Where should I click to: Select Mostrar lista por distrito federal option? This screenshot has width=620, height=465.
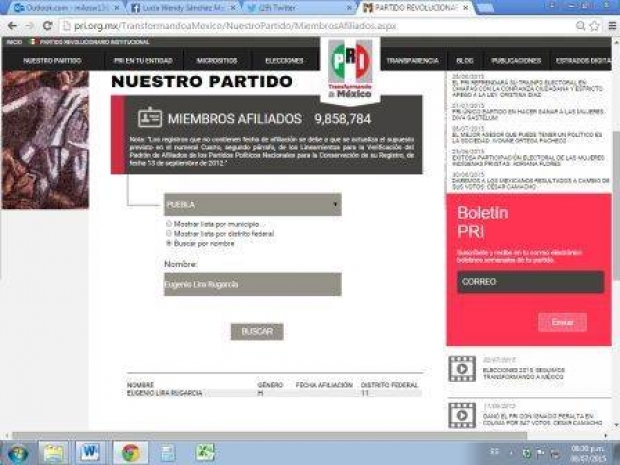pos(169,233)
